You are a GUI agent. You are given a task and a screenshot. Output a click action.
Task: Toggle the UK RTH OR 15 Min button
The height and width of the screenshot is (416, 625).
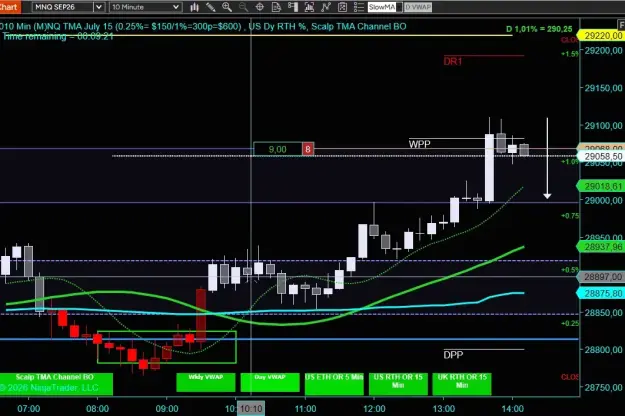(x=462, y=384)
